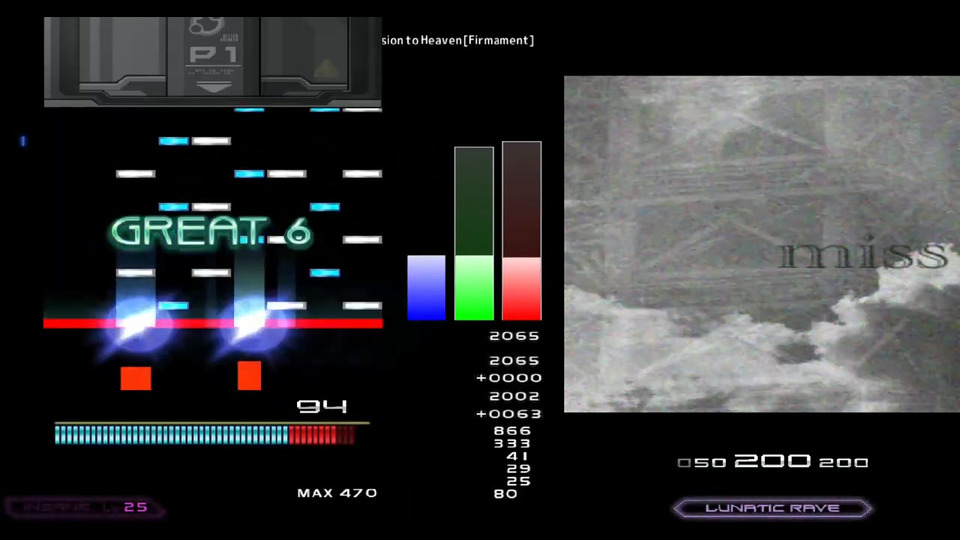Screen dimensions: 960x540
Task: Click the 050 minimum BPM value
Action: pyautogui.click(x=702, y=463)
